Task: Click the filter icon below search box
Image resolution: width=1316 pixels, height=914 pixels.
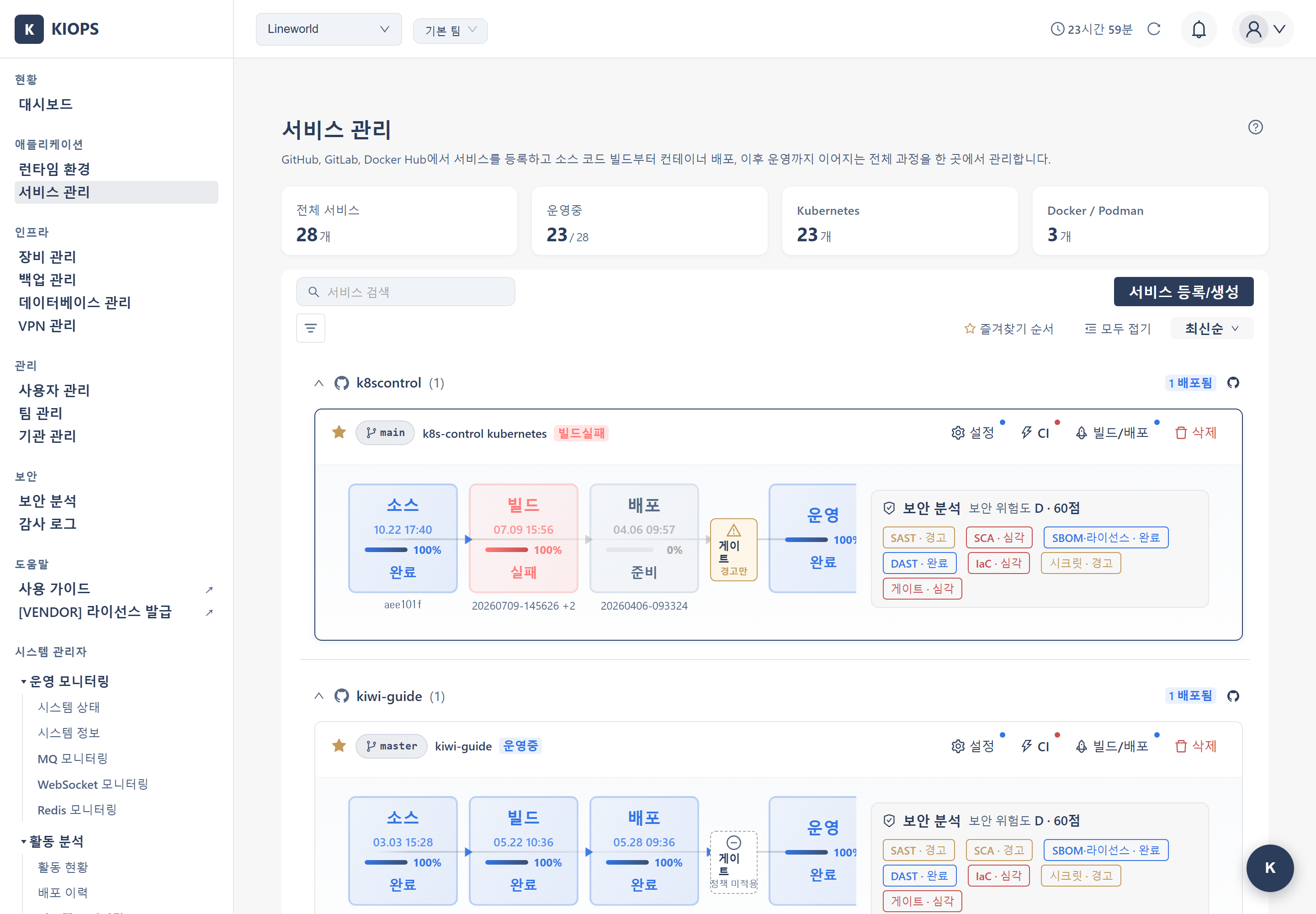Action: tap(310, 328)
